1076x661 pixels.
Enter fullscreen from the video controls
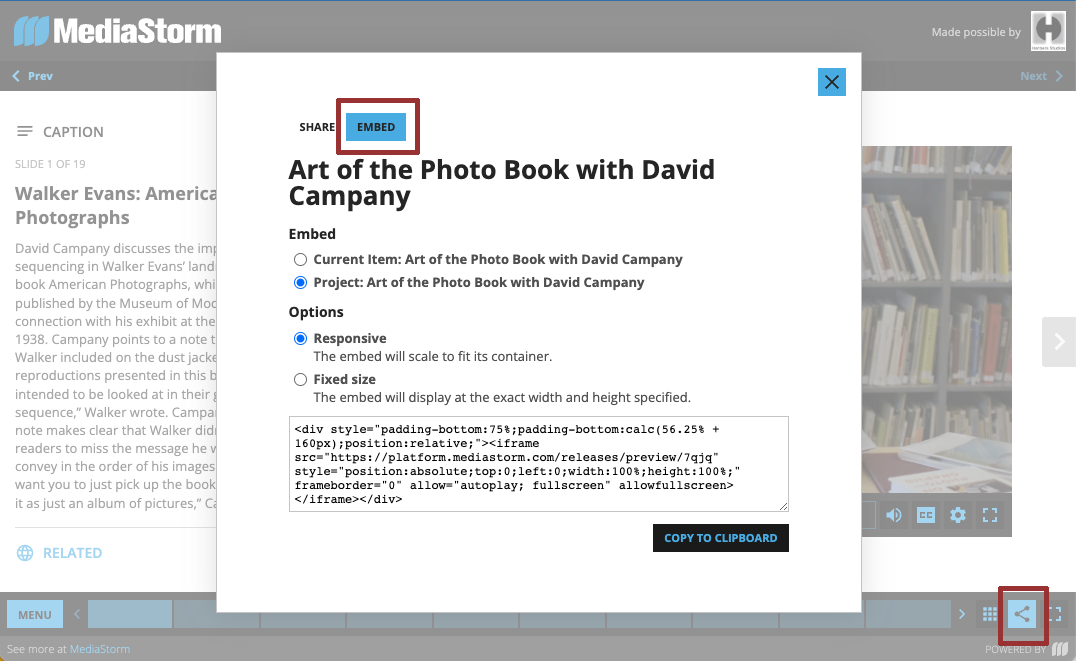tap(990, 514)
